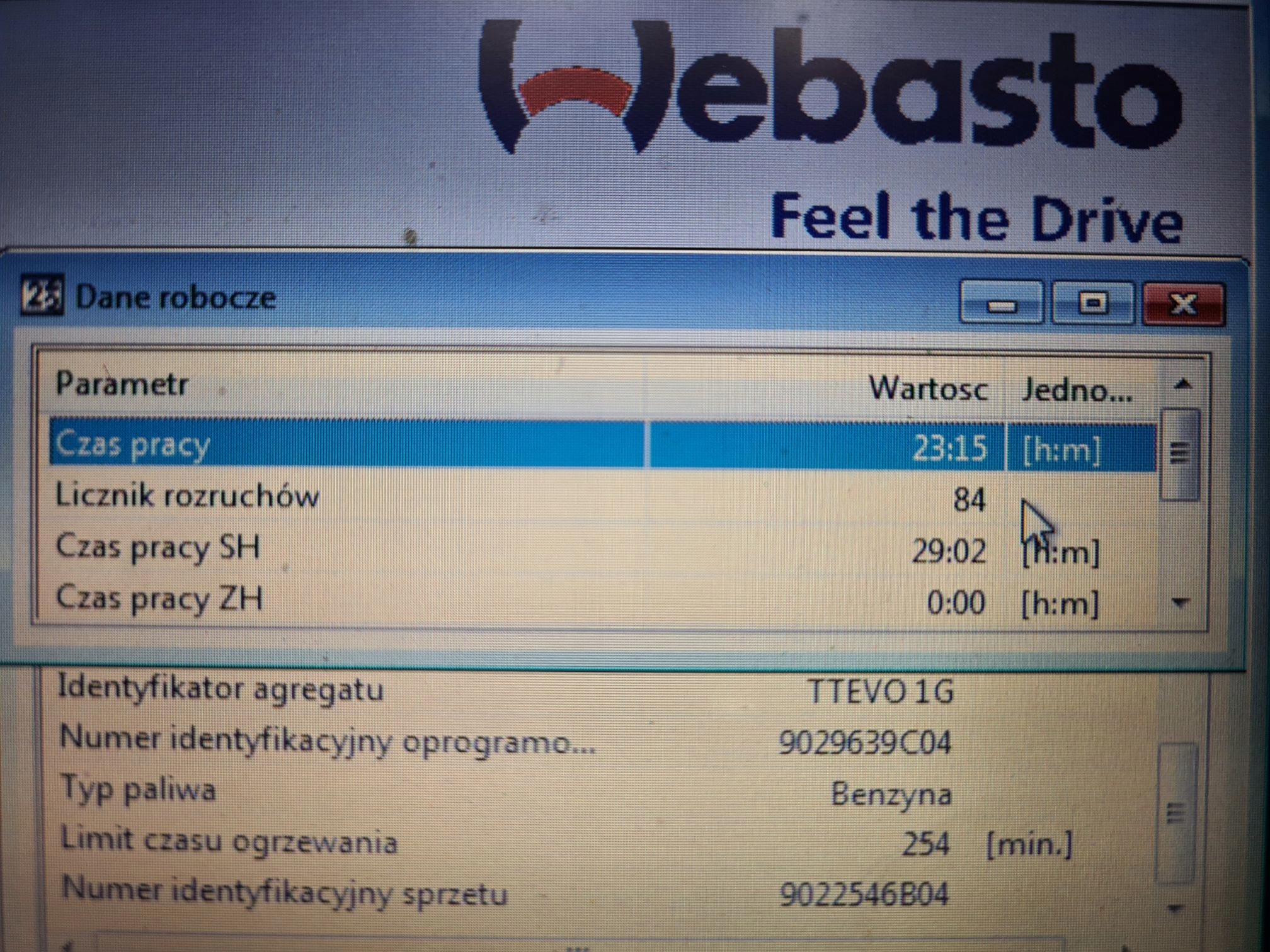
Task: Click the Benzyna fuel type value
Action: 891,793
